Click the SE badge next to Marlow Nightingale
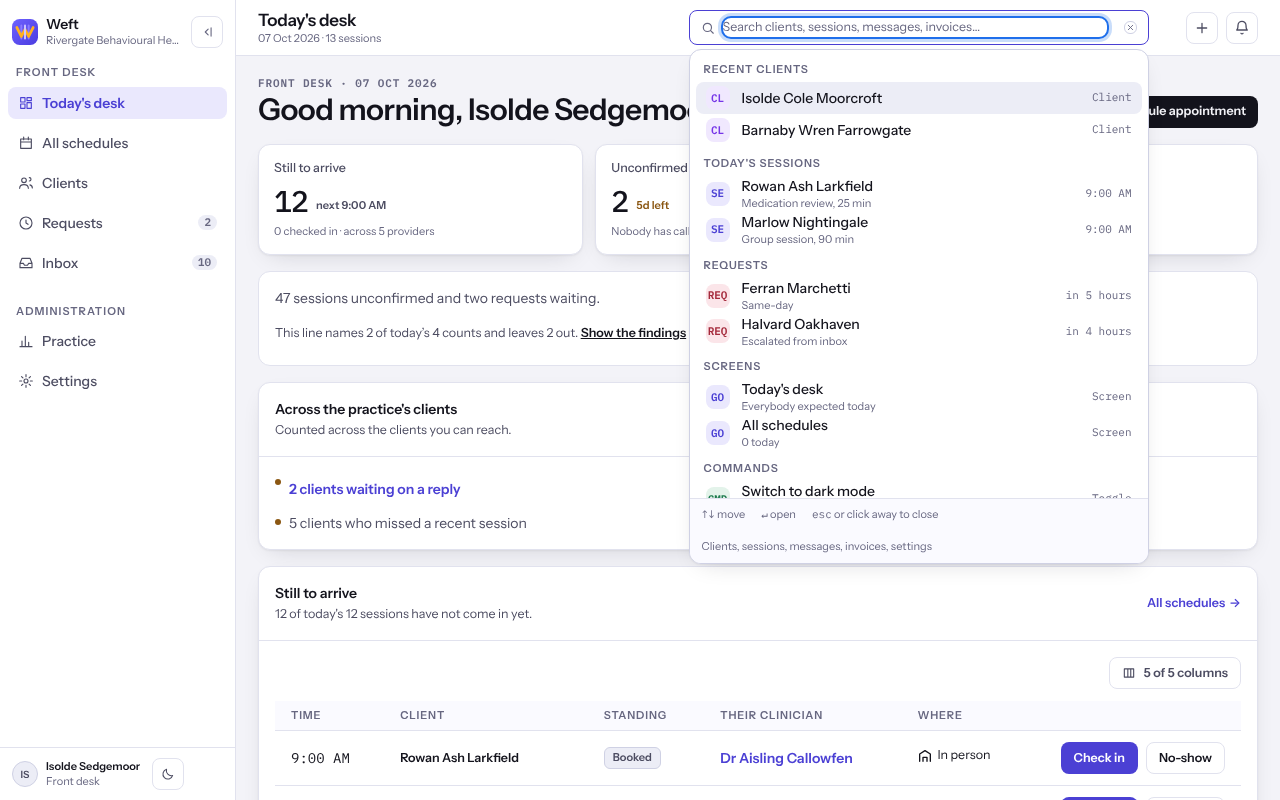1280x800 pixels. (717, 230)
